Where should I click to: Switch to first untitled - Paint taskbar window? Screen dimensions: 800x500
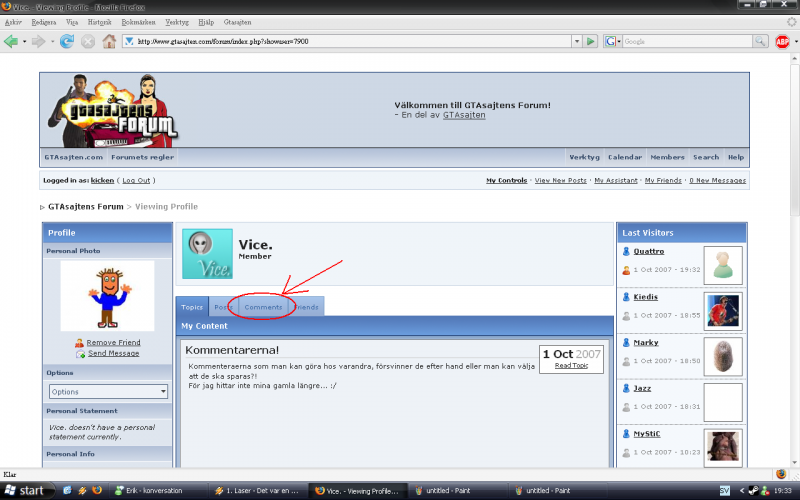(459, 490)
